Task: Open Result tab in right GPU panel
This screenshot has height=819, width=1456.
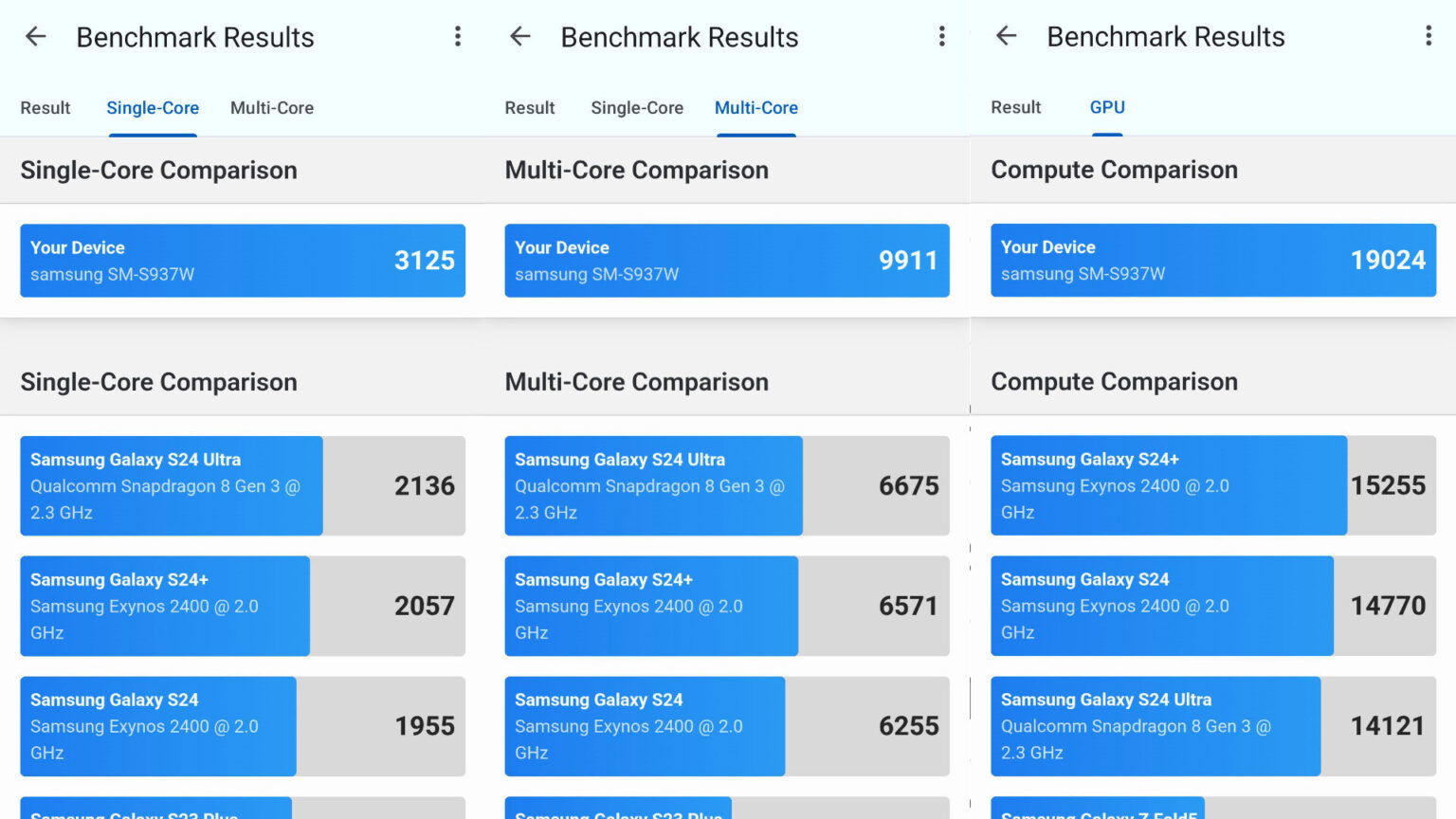Action: (x=1015, y=107)
